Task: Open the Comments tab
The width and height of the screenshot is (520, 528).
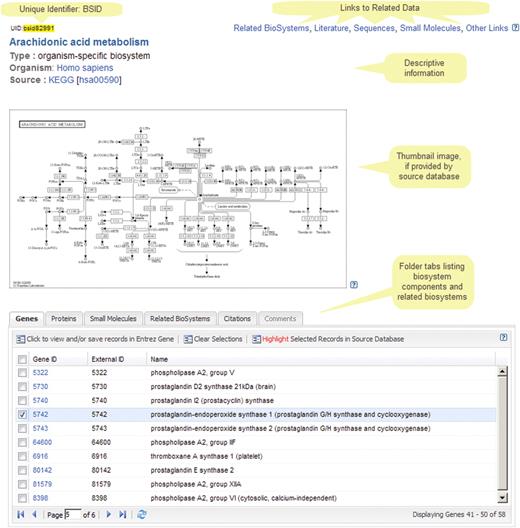Action: 280,319
